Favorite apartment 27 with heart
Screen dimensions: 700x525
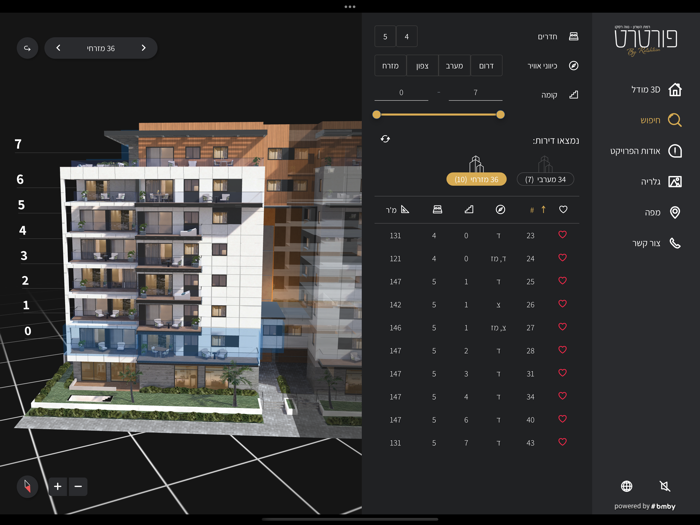(562, 327)
